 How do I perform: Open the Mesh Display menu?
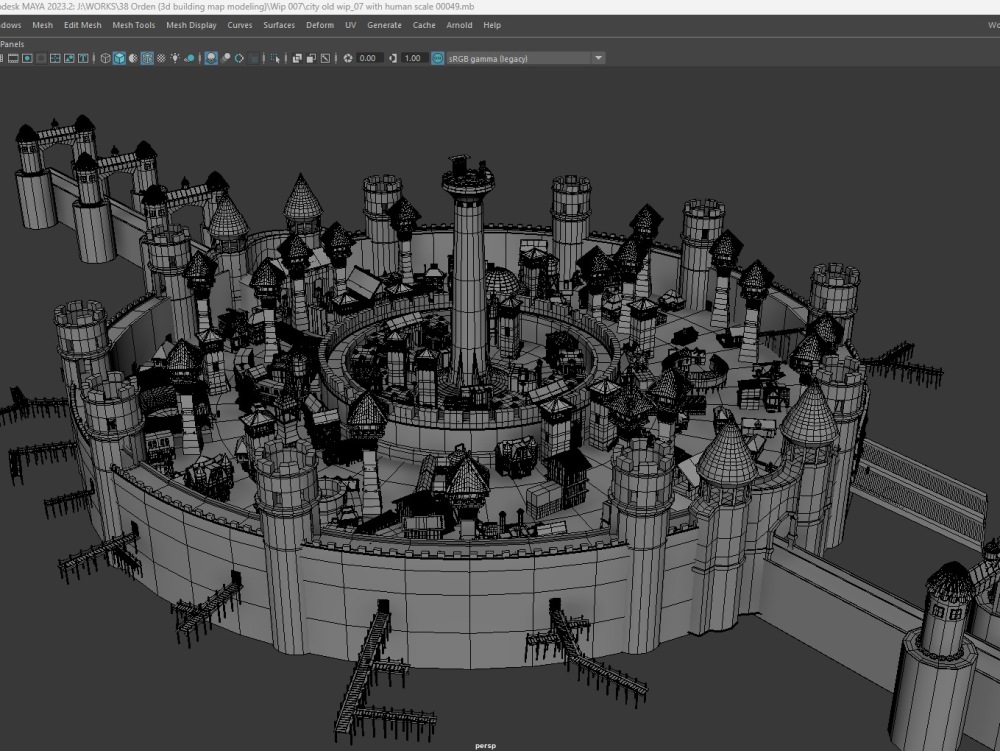coord(191,25)
